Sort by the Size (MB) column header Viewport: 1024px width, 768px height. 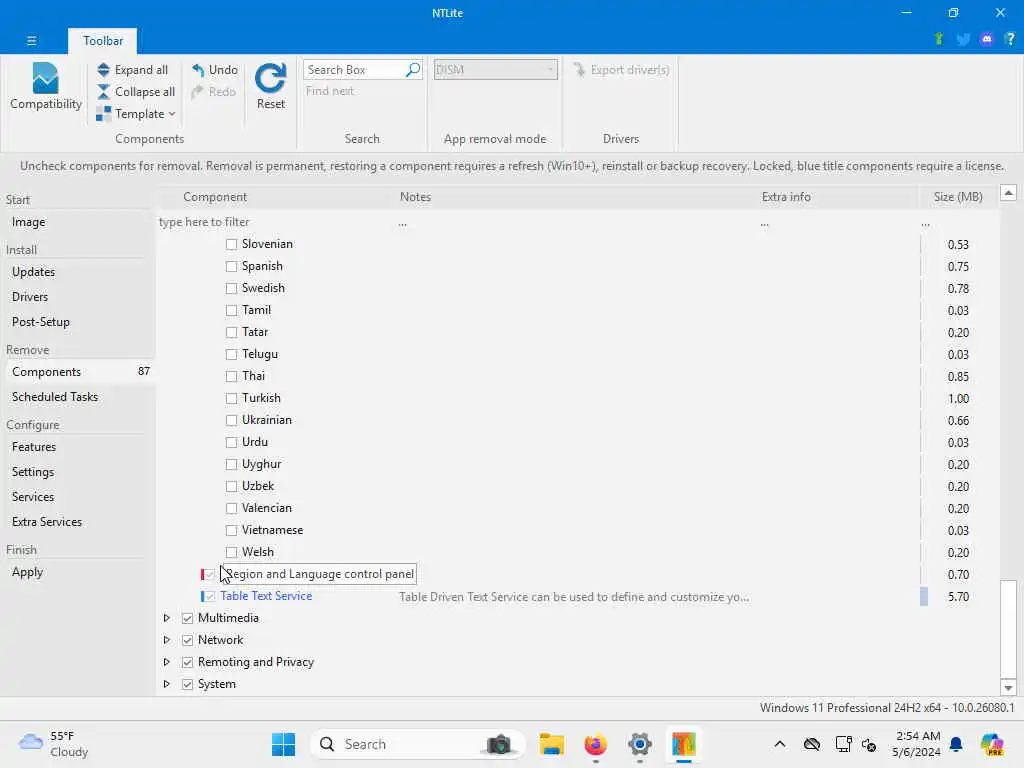click(x=958, y=197)
